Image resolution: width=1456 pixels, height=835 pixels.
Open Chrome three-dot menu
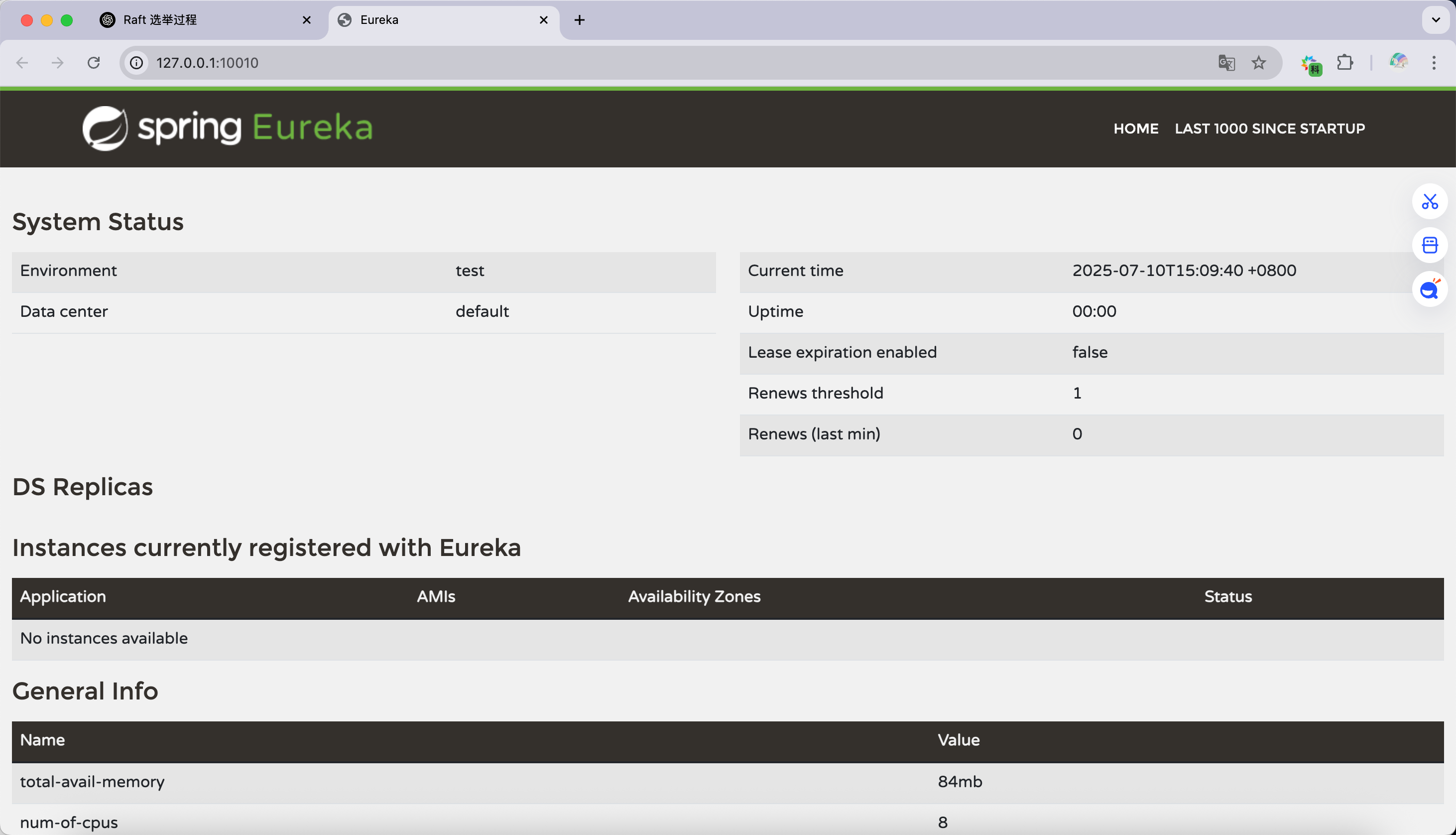[1434, 62]
